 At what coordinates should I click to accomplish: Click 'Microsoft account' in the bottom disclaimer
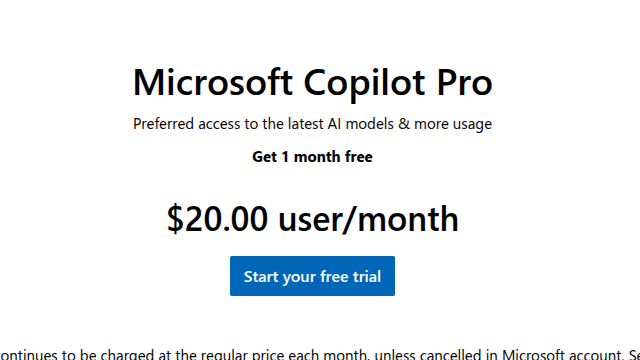point(562,354)
